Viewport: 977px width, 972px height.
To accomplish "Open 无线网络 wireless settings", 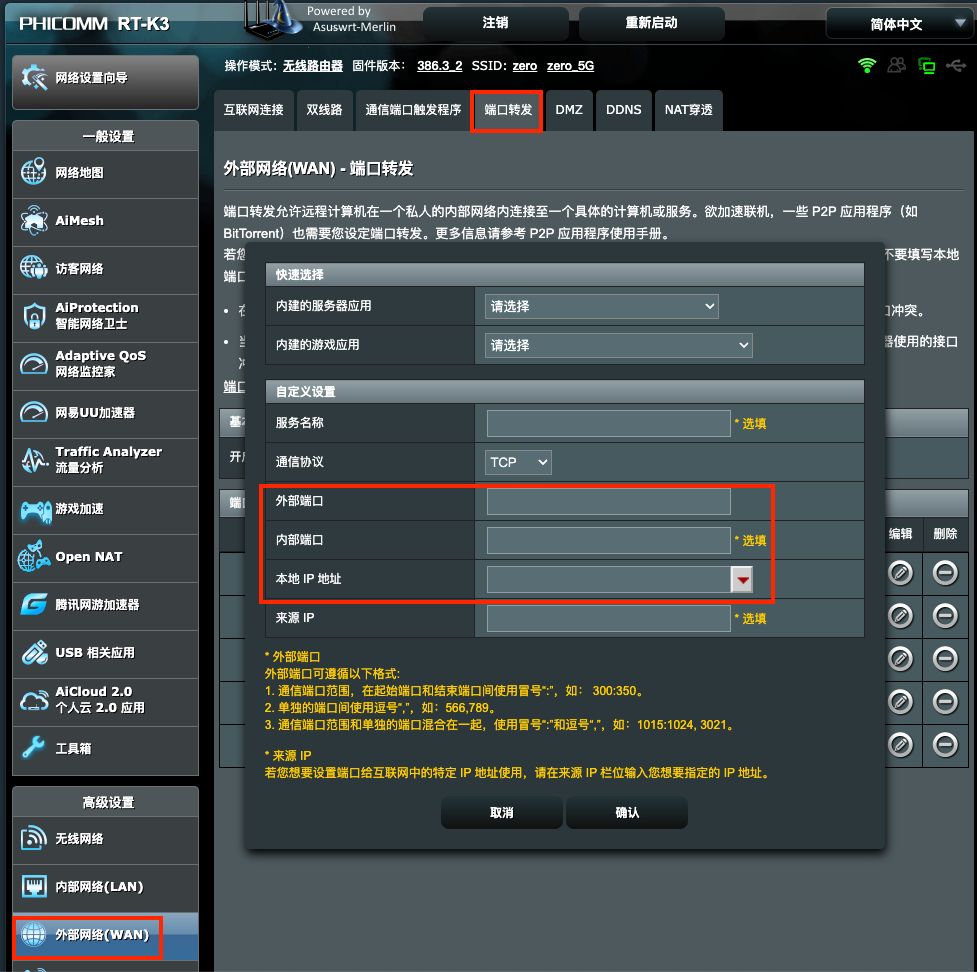I will 105,839.
